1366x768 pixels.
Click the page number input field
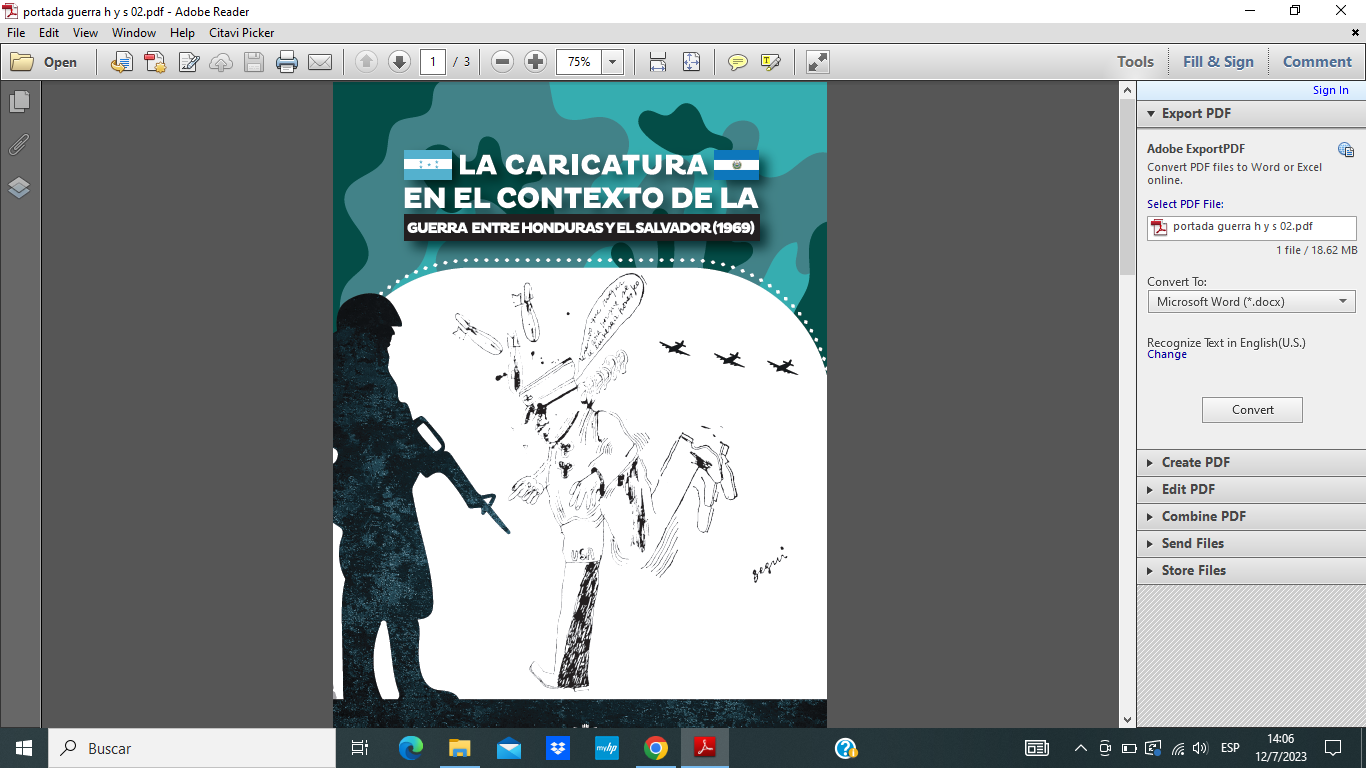pyautogui.click(x=433, y=62)
